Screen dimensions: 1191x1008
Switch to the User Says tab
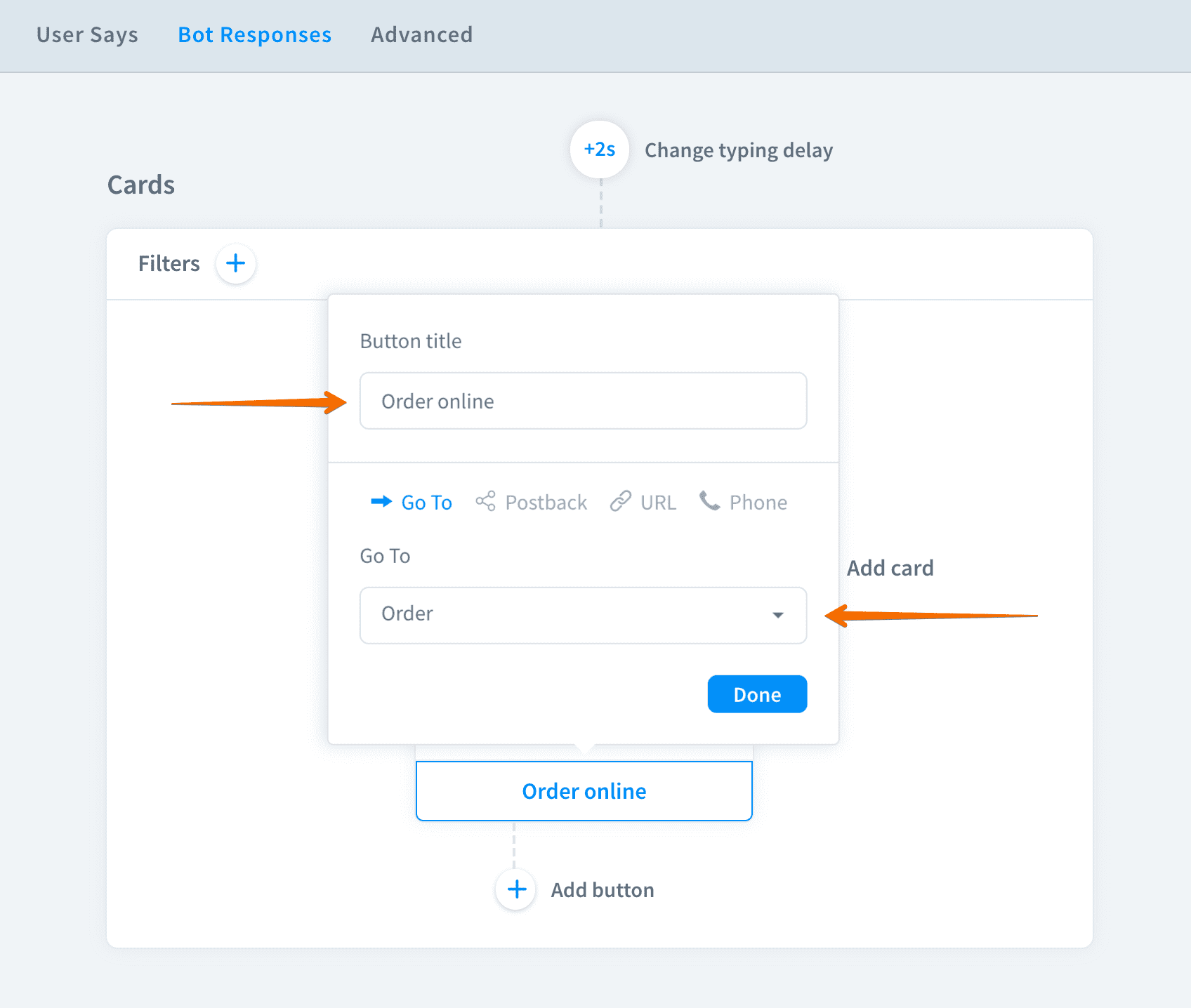(87, 35)
